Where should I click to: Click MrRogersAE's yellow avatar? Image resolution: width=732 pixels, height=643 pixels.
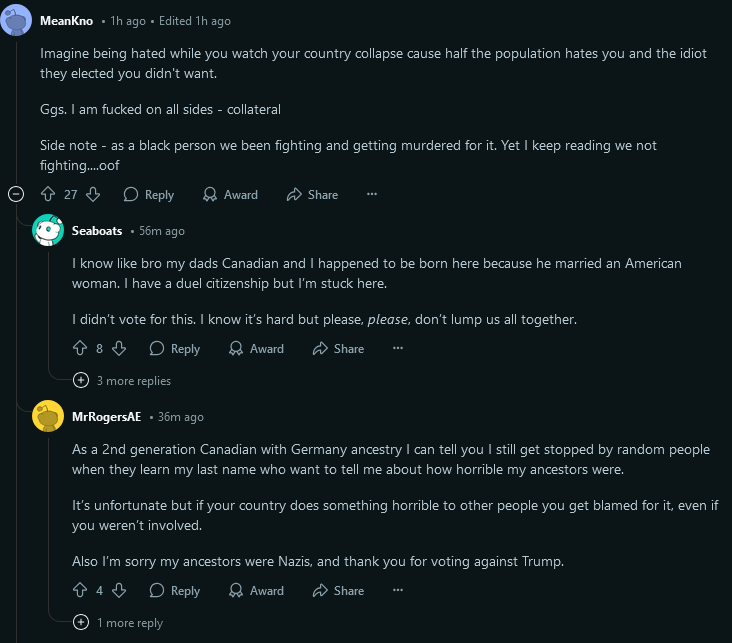coord(48,416)
